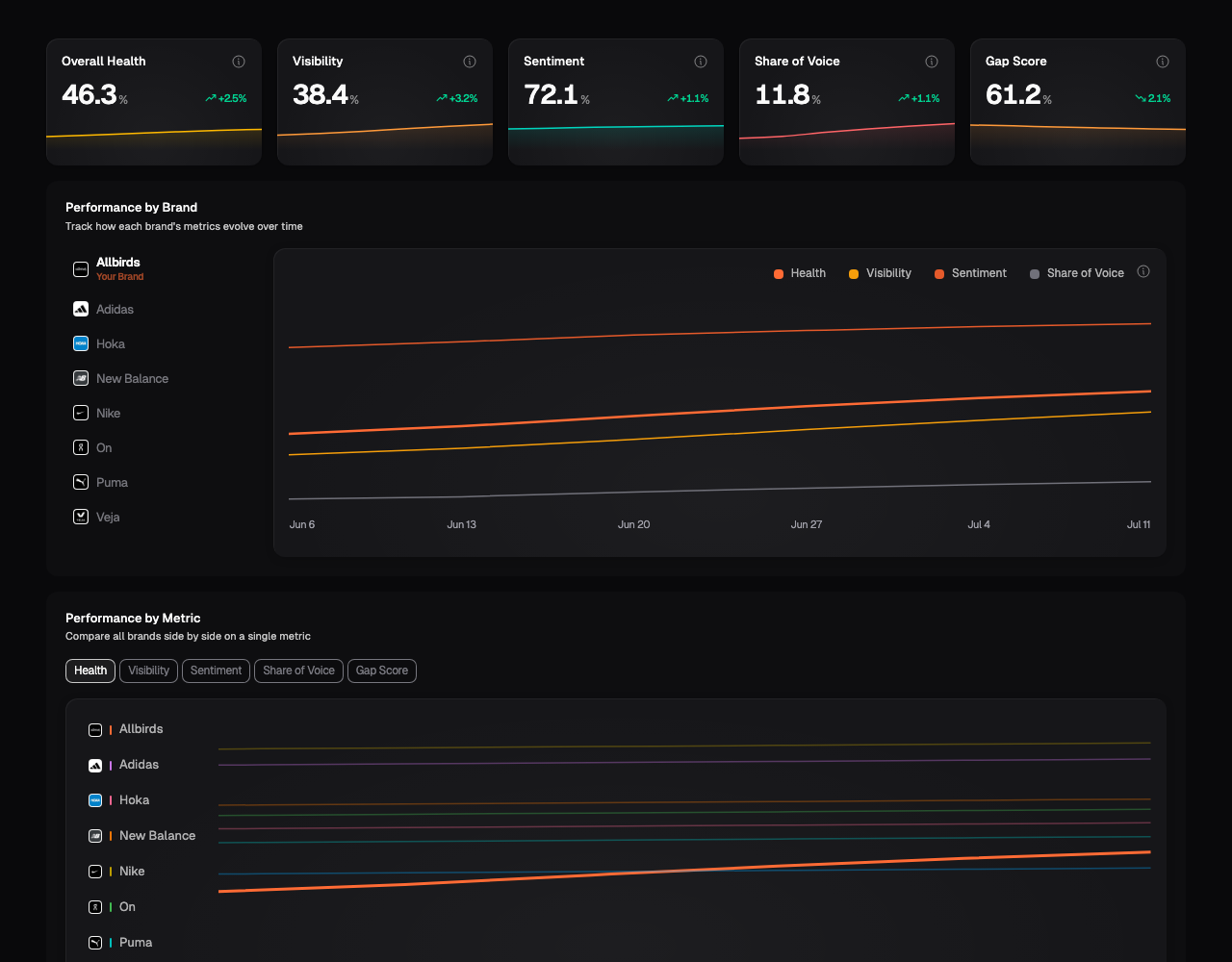Click trend arrow on Overall Health card

[x=210, y=98]
